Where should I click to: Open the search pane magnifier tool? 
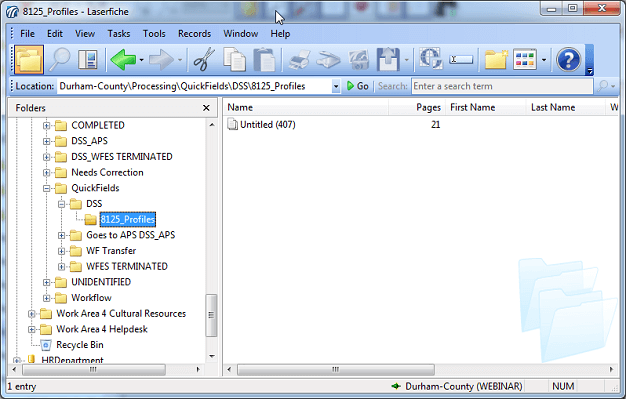[x=59, y=60]
